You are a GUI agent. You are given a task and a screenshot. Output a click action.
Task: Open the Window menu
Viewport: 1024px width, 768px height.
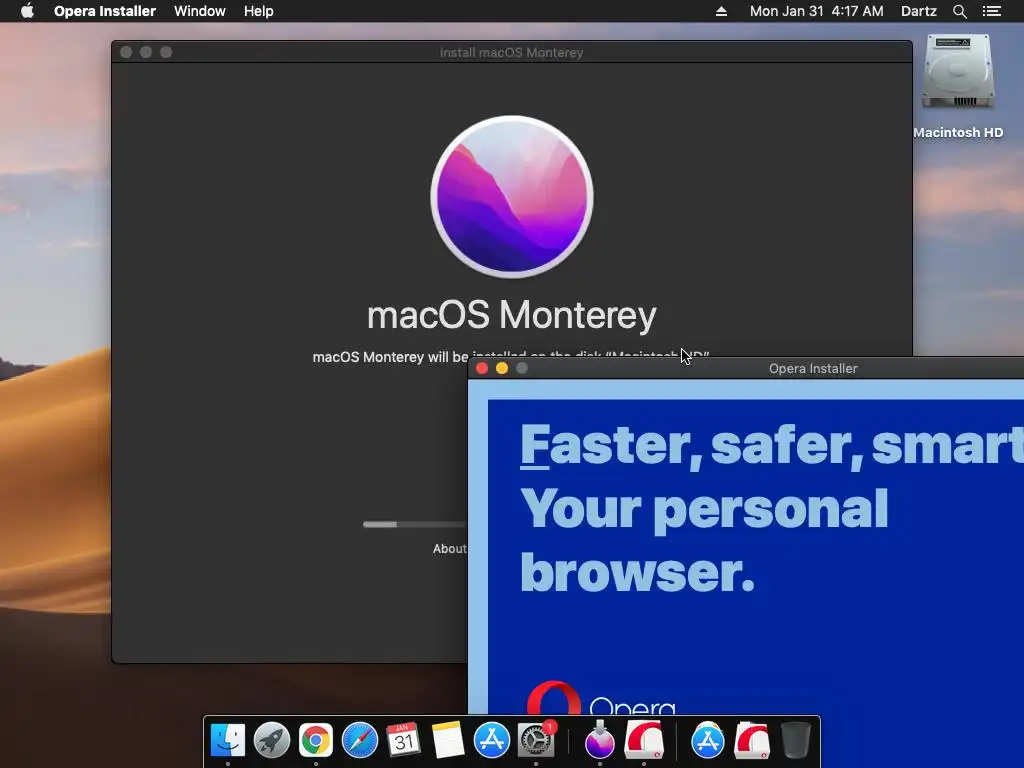click(200, 11)
